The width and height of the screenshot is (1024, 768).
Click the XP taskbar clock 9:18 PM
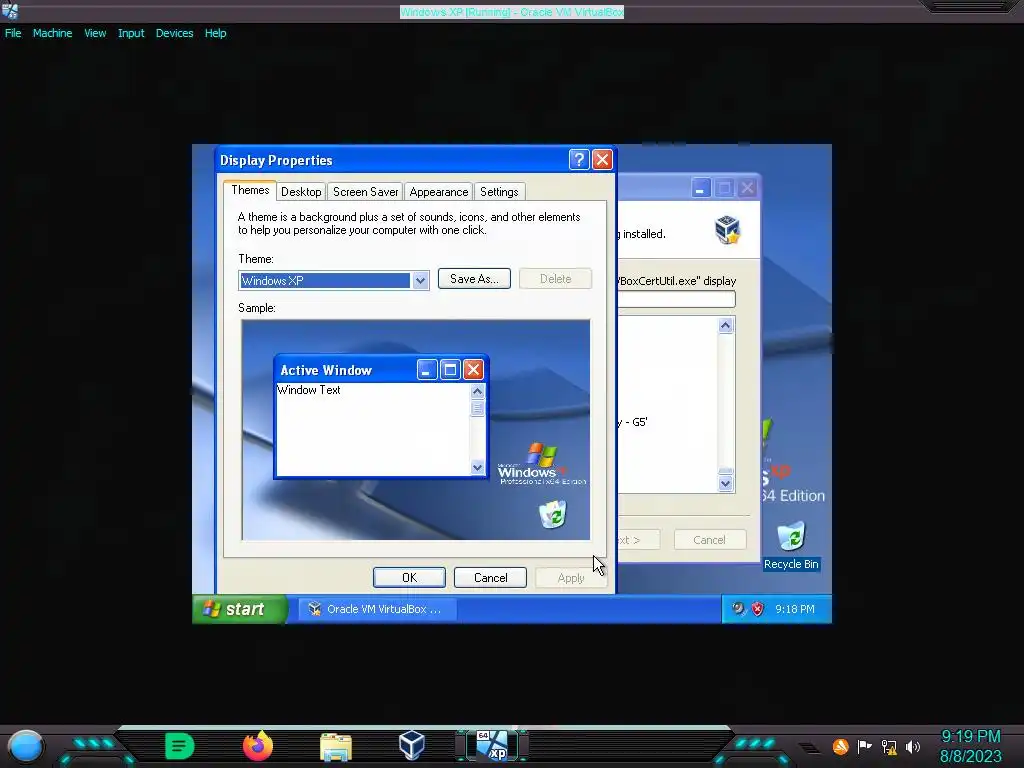[x=795, y=609]
